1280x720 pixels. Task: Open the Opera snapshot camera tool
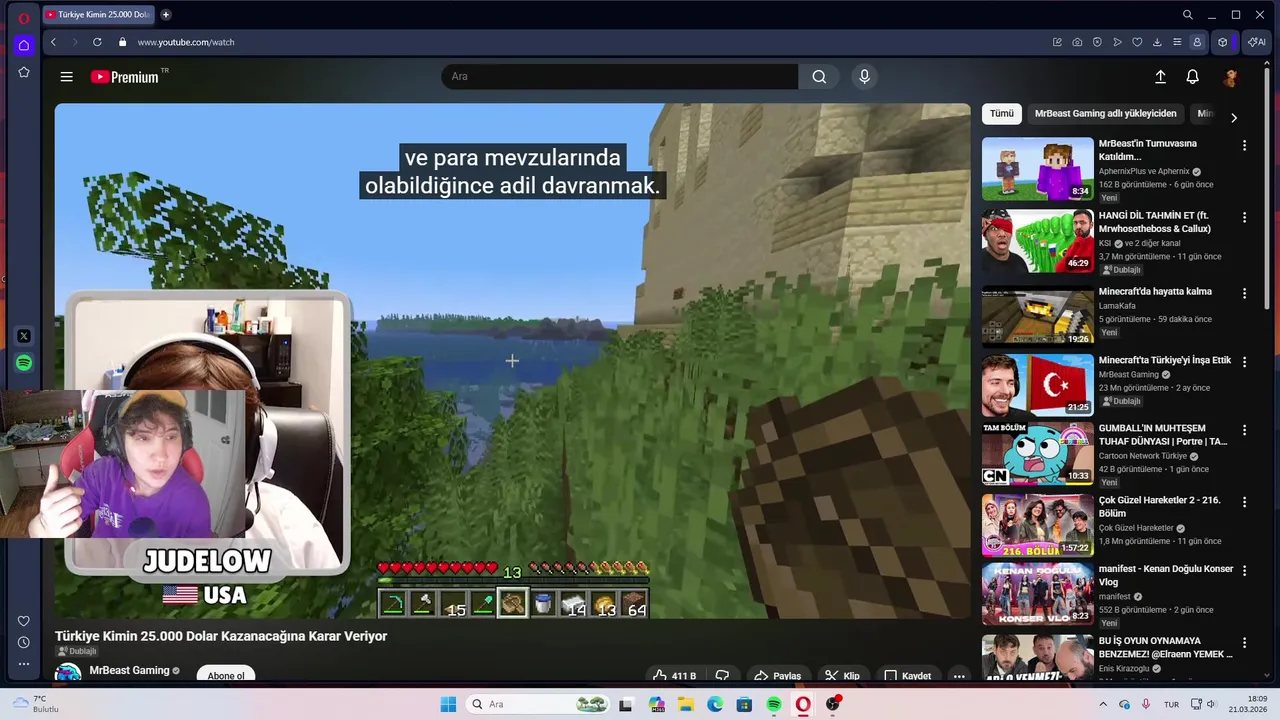pyautogui.click(x=1077, y=42)
